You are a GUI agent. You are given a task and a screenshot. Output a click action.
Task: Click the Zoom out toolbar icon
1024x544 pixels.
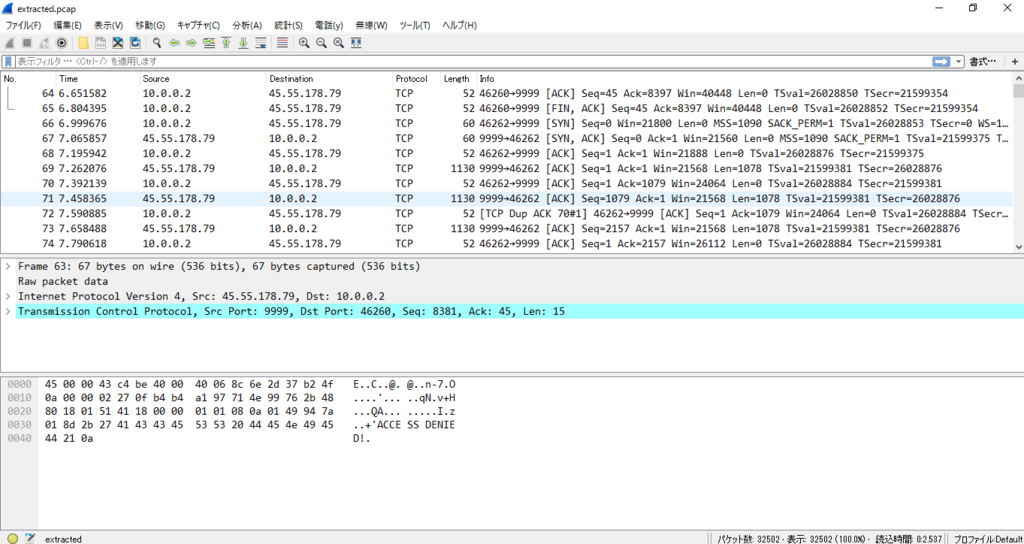point(321,43)
